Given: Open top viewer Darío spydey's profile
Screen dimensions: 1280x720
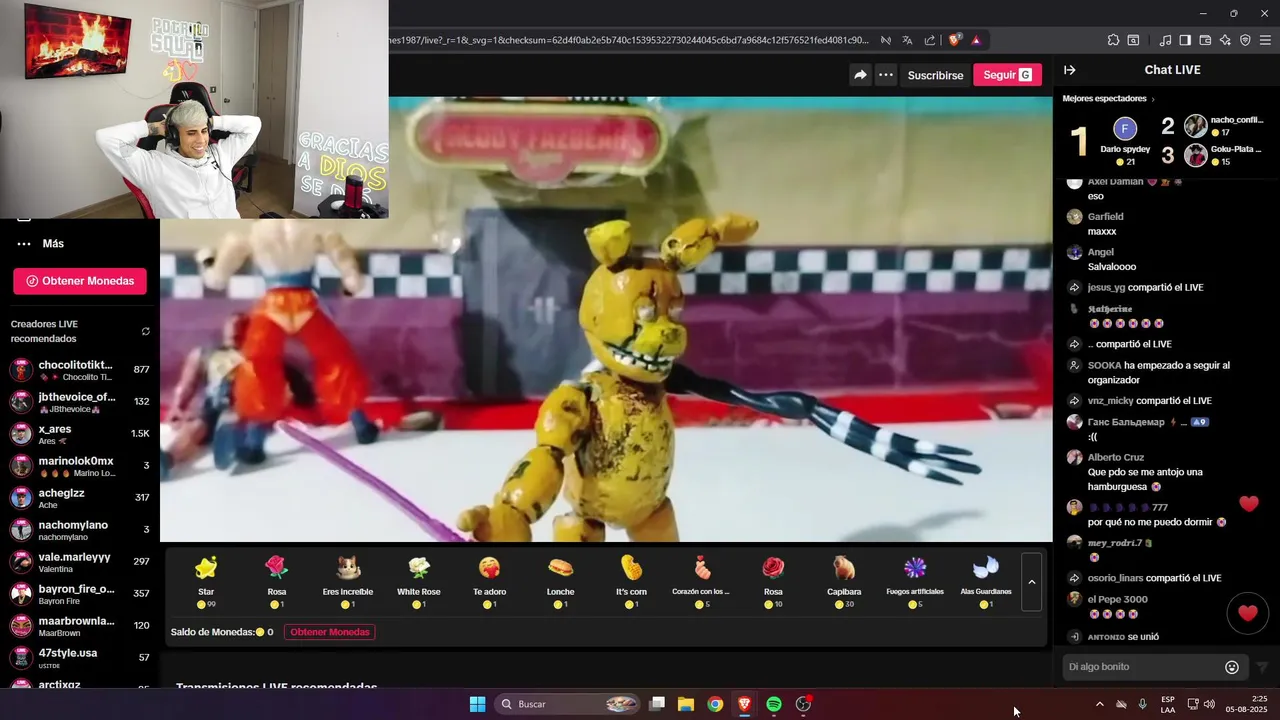Looking at the screenshot, I should pos(1125,129).
